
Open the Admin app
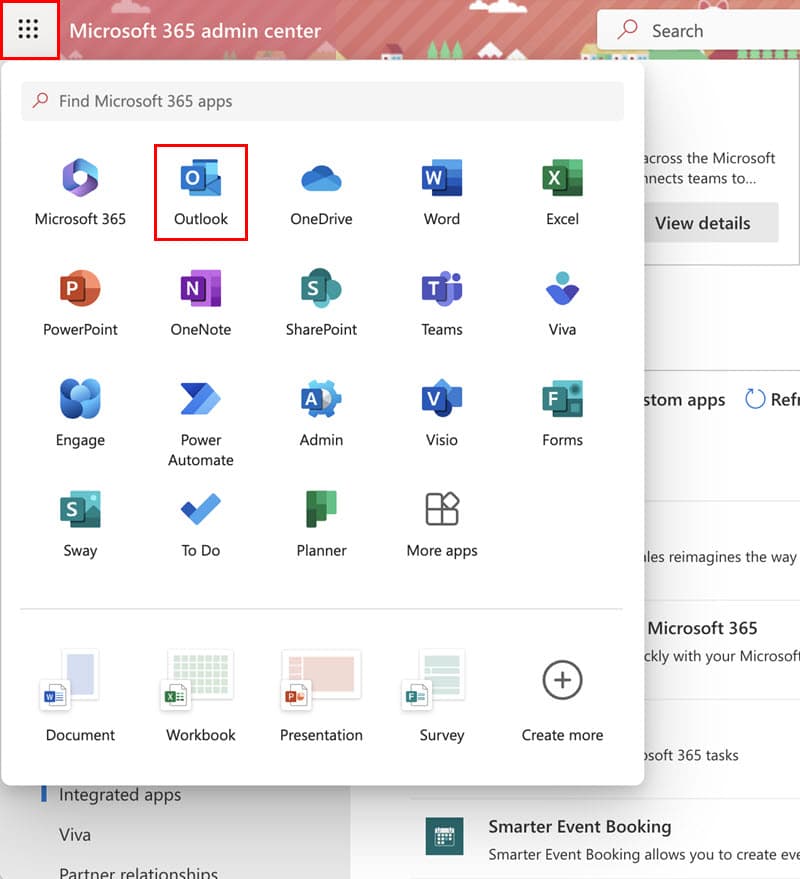pyautogui.click(x=321, y=414)
